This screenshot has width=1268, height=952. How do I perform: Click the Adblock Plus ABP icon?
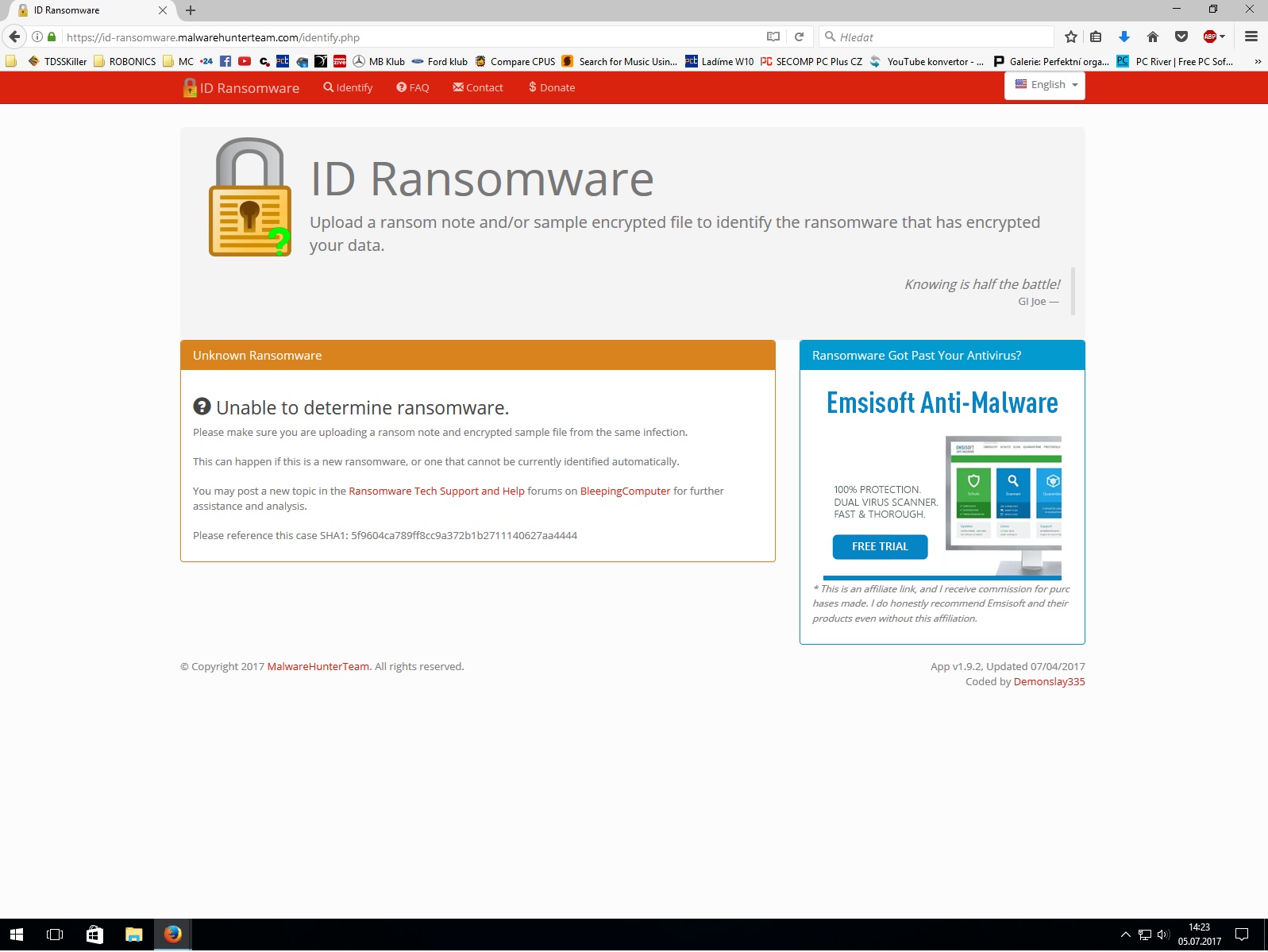1210,37
